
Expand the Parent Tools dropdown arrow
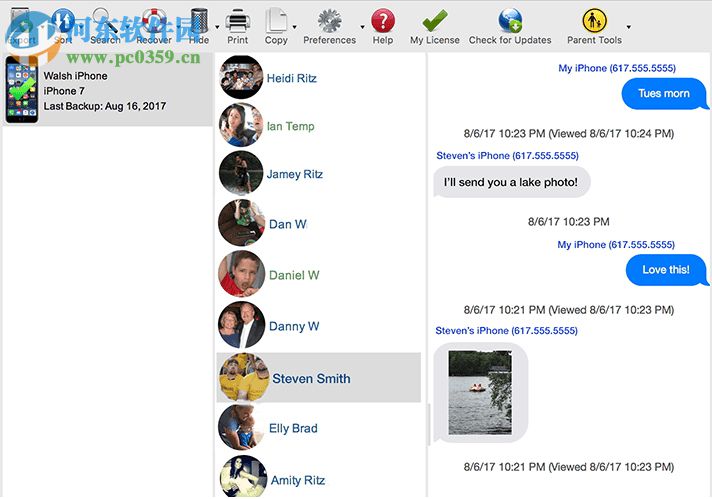[628, 27]
